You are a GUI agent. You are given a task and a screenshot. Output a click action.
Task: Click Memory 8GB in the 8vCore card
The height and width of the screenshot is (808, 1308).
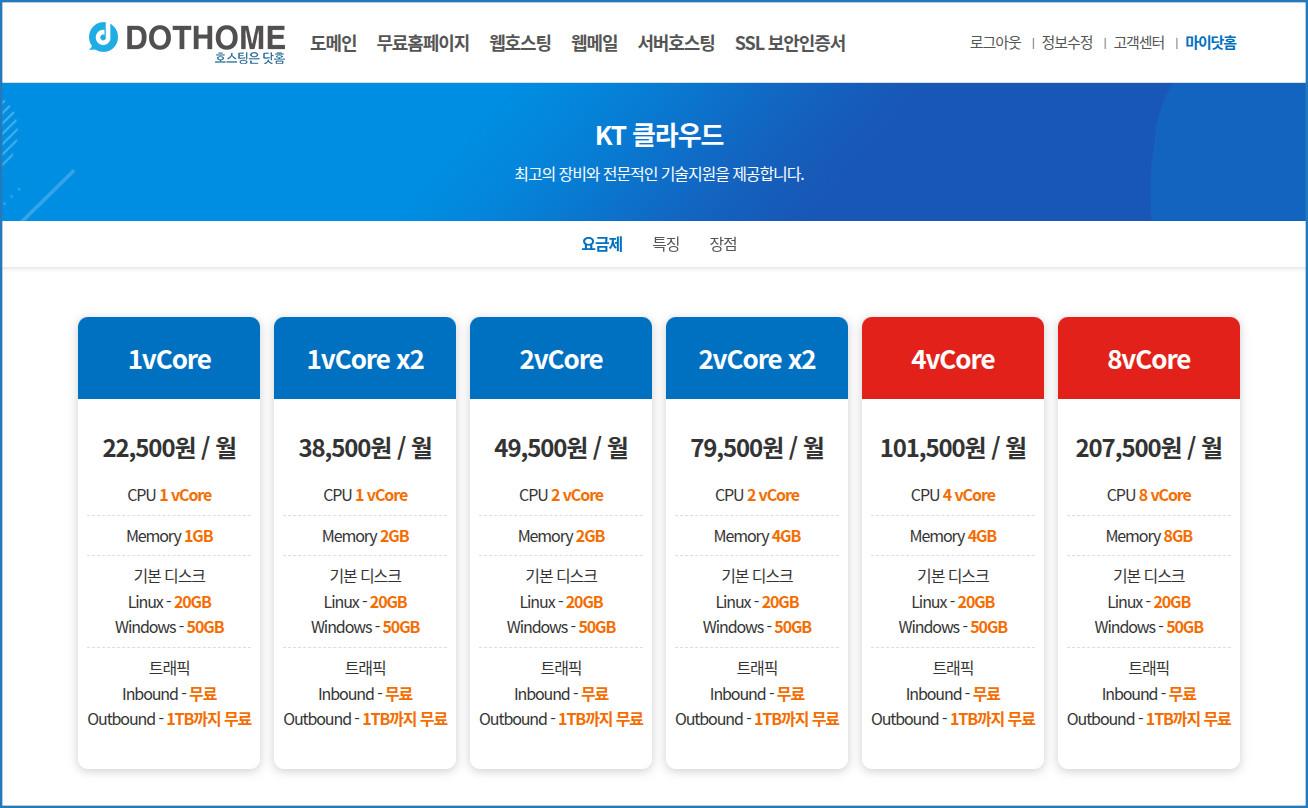tap(1149, 536)
